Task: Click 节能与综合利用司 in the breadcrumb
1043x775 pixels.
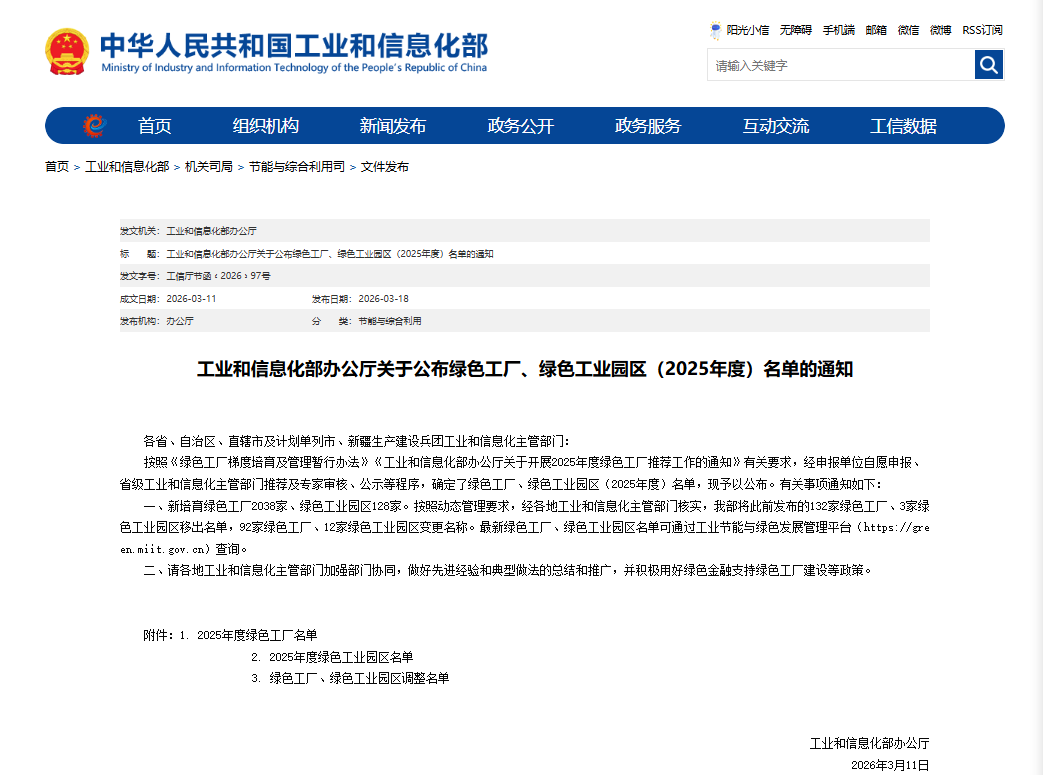Action: pyautogui.click(x=297, y=167)
